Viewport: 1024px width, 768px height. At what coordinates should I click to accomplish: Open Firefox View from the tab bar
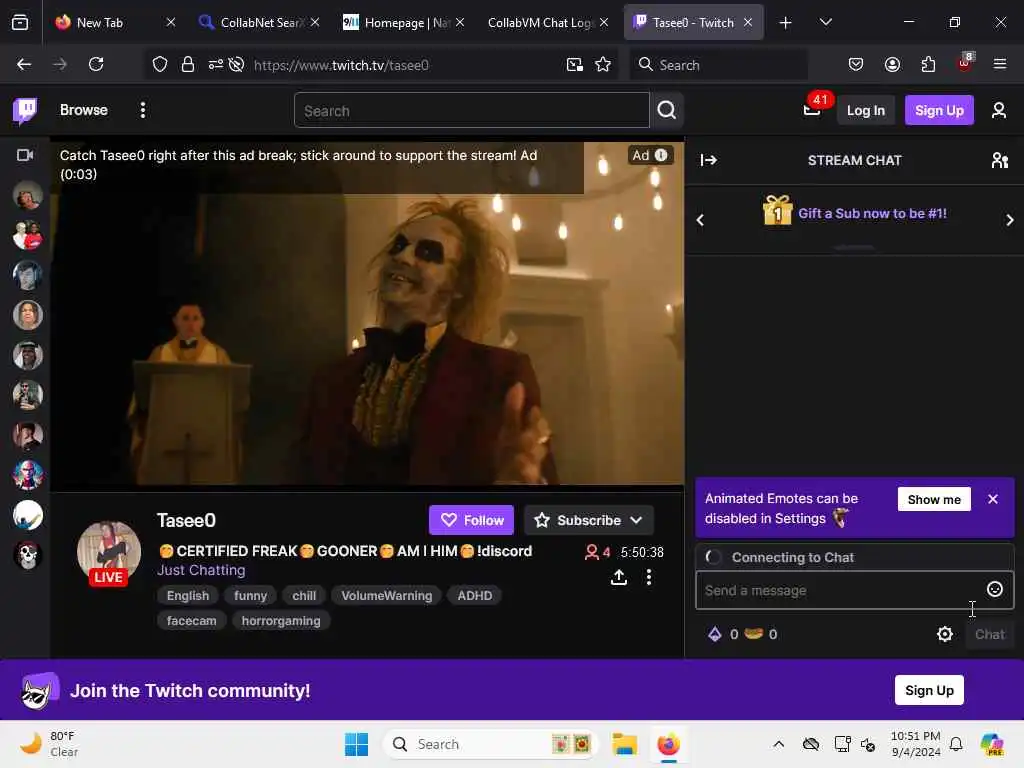click(x=20, y=22)
